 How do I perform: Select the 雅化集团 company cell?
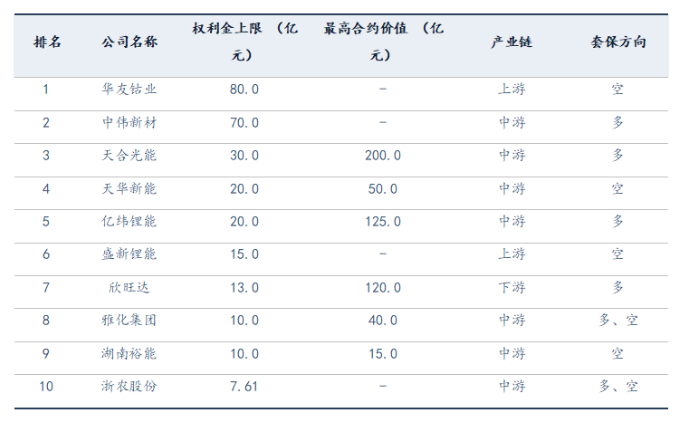(129, 320)
